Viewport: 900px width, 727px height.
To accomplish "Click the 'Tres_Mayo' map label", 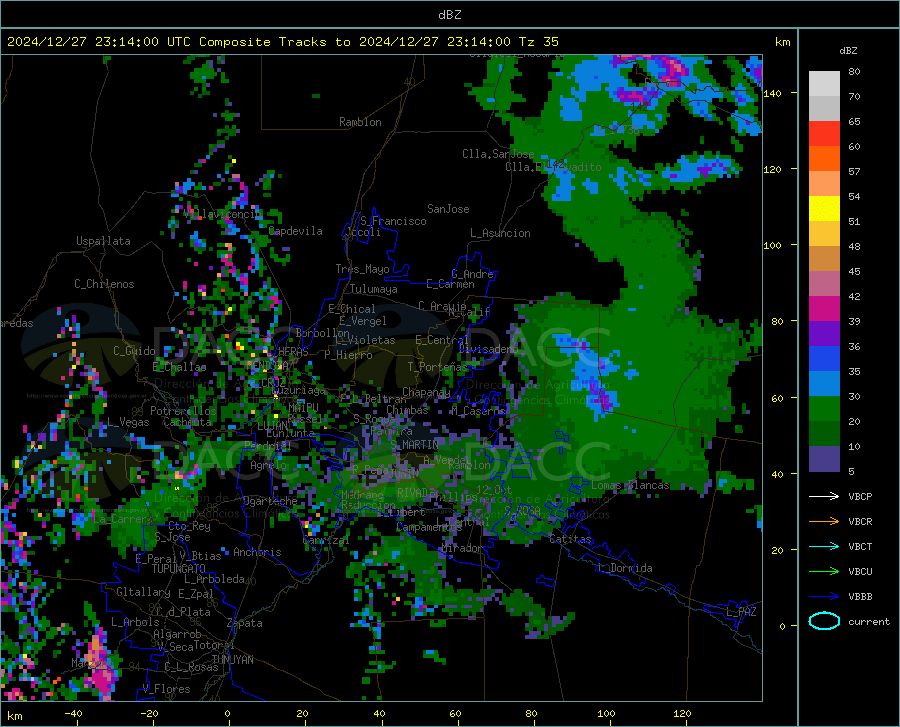I will coord(362,269).
